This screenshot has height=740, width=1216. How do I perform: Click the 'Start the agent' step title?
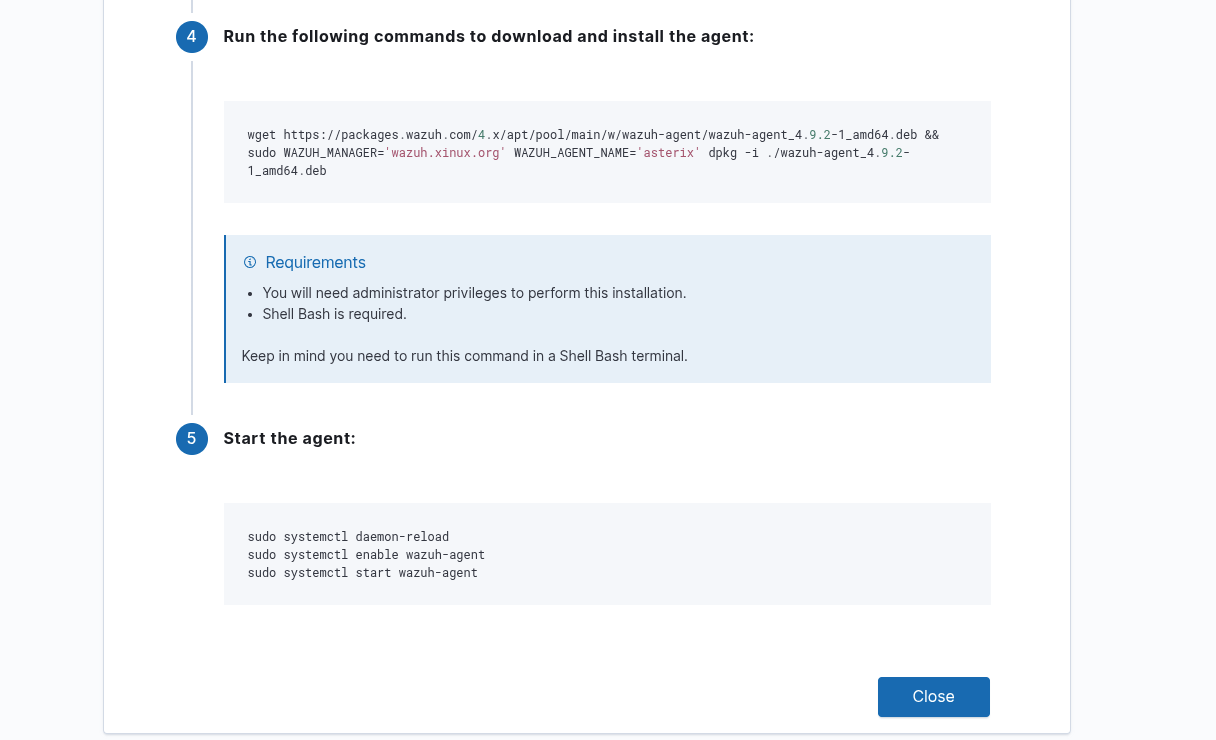click(289, 439)
